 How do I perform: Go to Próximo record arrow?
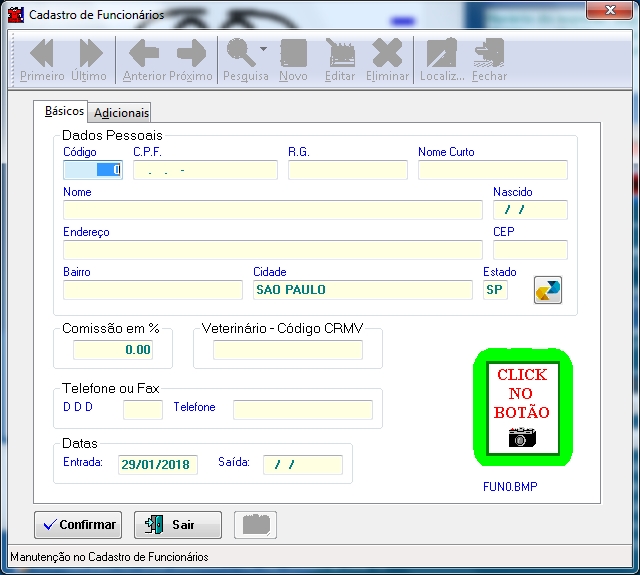190,53
